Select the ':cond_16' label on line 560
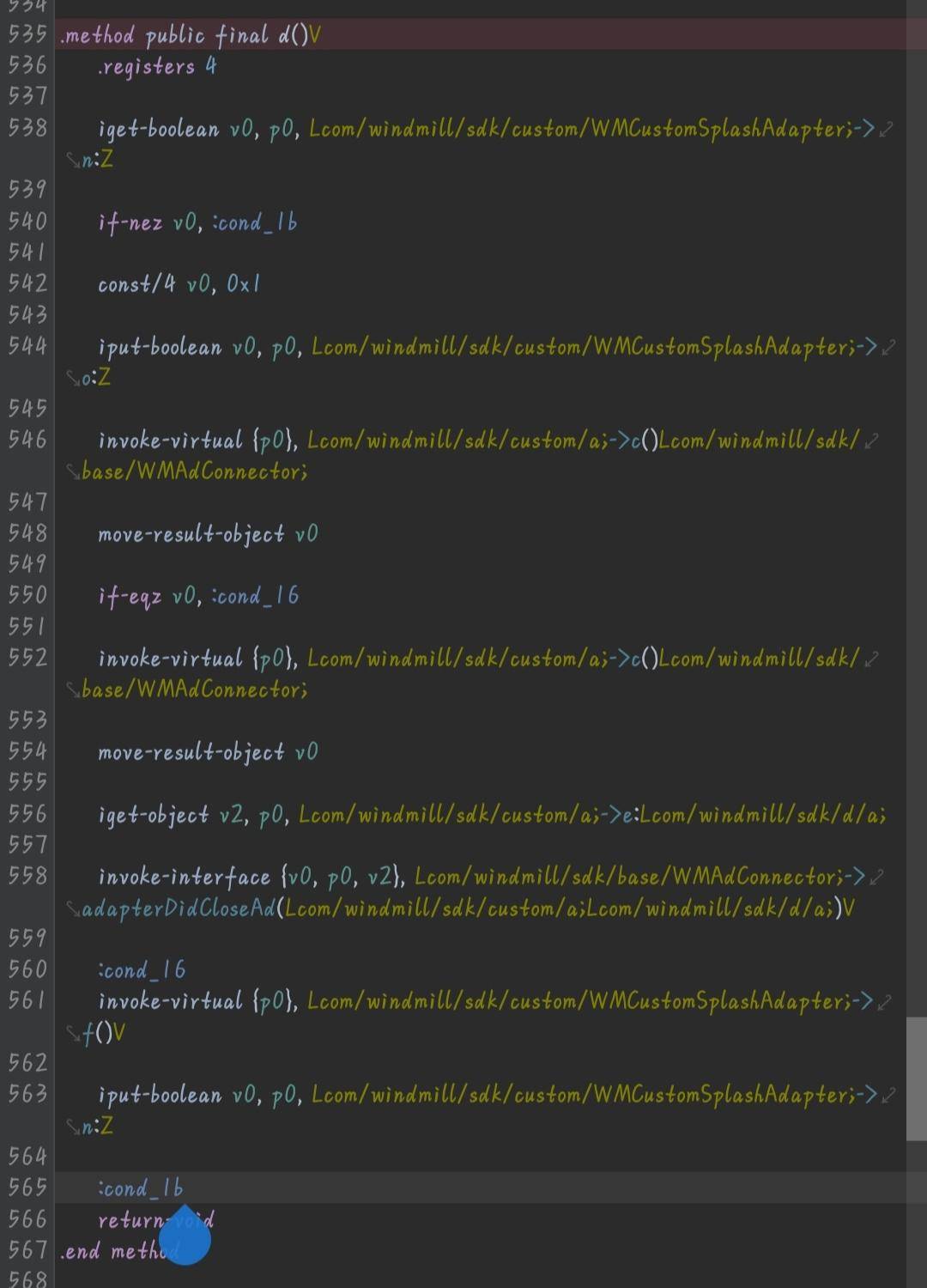 click(142, 970)
